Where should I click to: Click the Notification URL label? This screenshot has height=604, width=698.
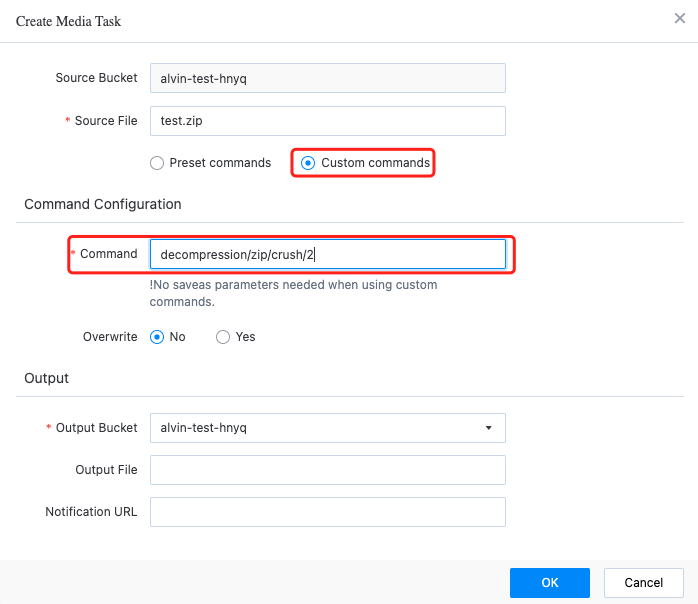[91, 512]
